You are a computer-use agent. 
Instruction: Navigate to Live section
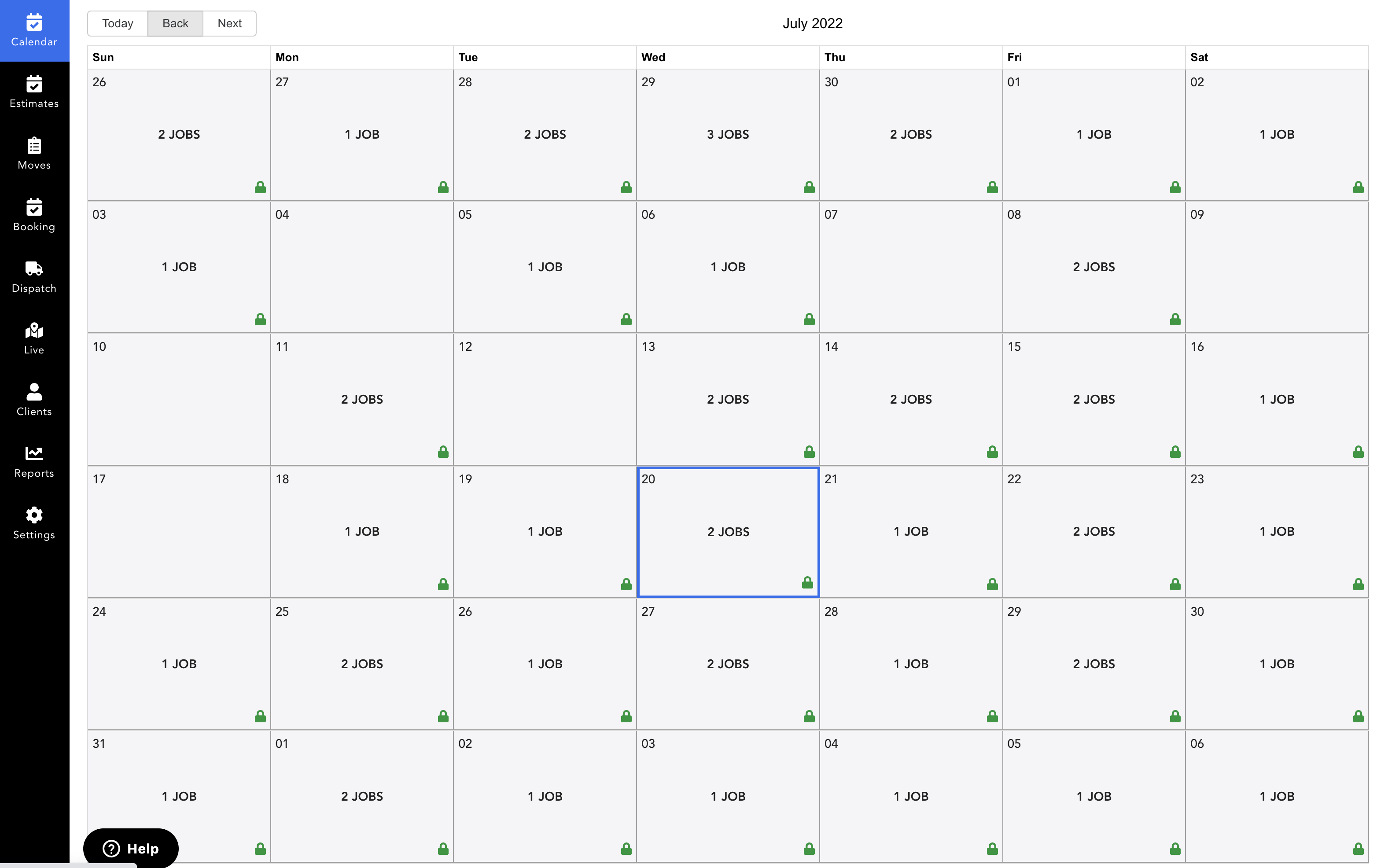(x=34, y=338)
